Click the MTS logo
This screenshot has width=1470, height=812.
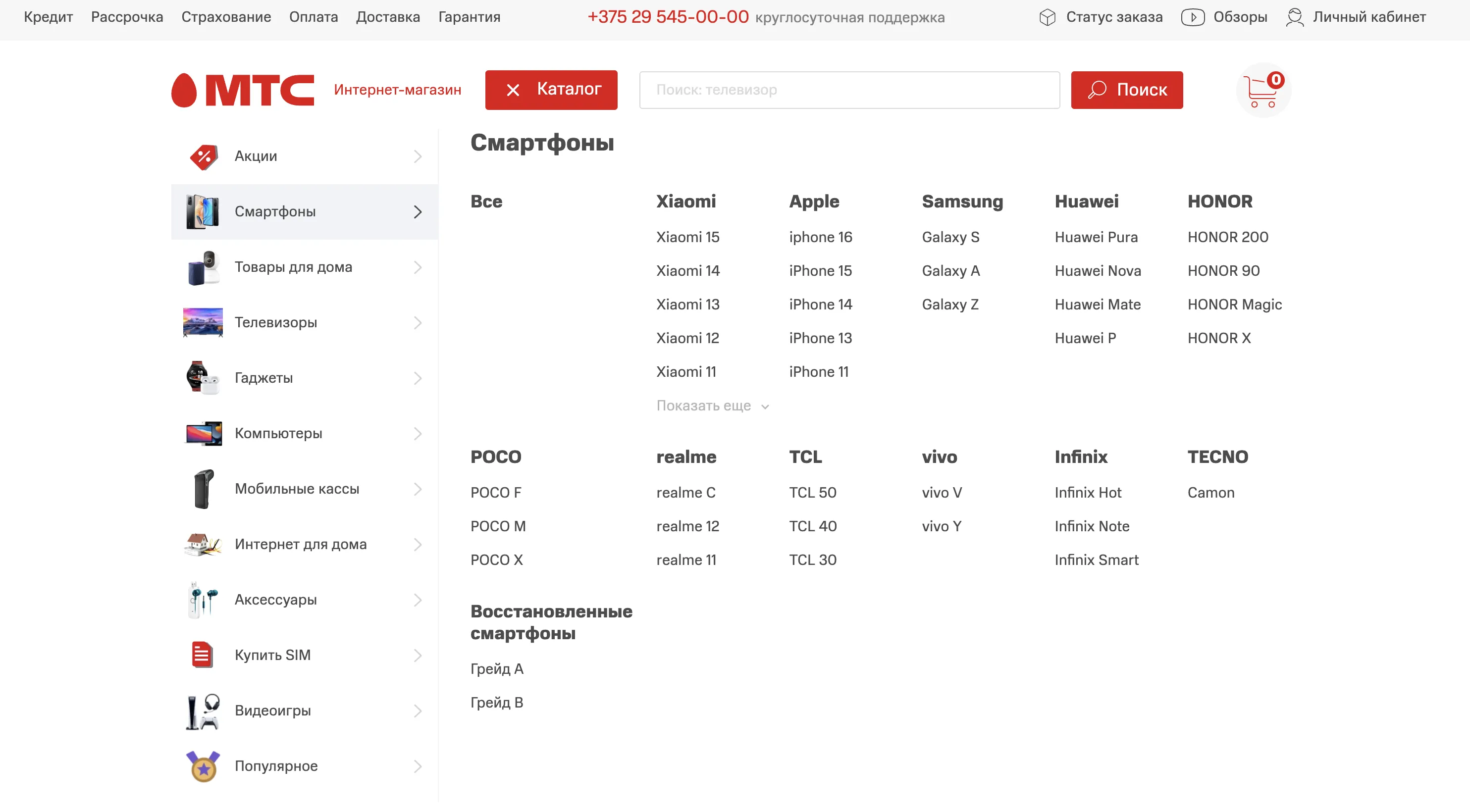243,90
